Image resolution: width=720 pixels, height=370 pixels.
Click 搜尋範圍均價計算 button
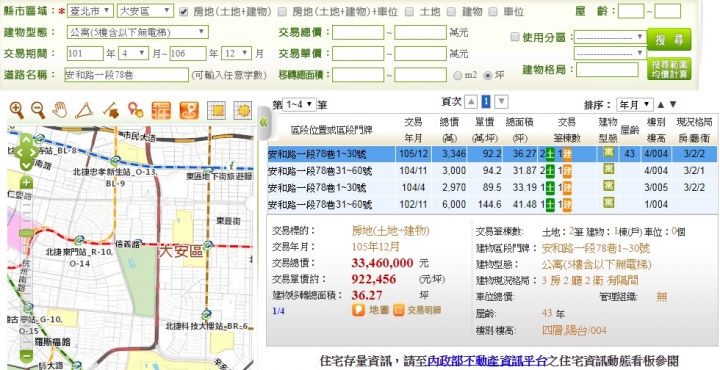coord(669,69)
